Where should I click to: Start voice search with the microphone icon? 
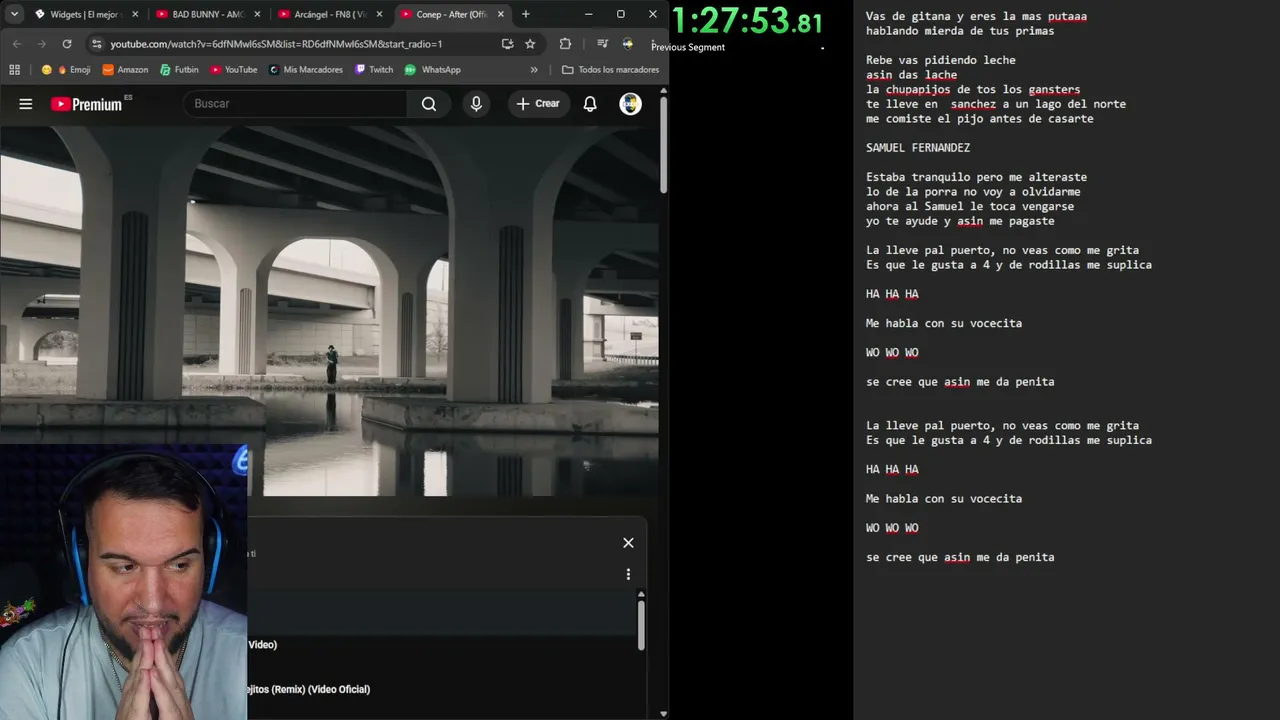pyautogui.click(x=476, y=104)
